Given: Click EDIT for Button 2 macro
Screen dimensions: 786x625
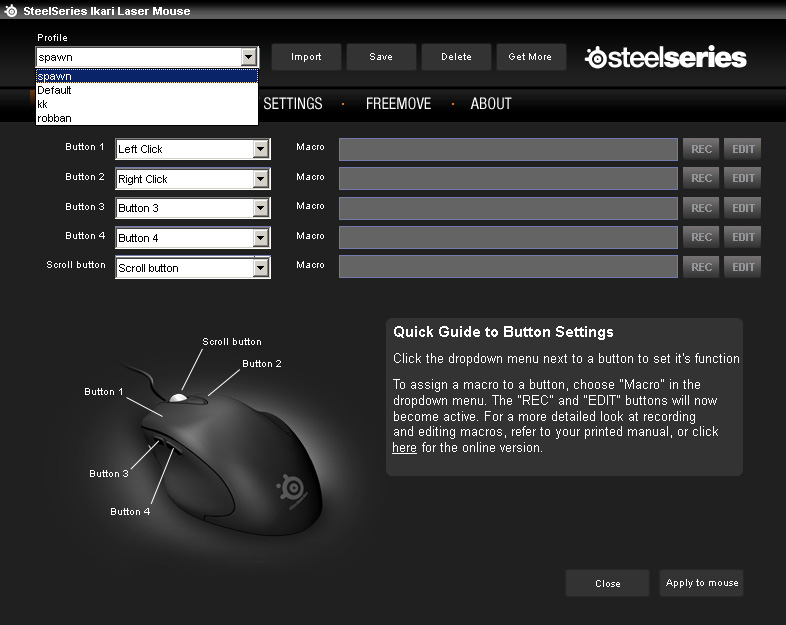Looking at the screenshot, I should 743,178.
